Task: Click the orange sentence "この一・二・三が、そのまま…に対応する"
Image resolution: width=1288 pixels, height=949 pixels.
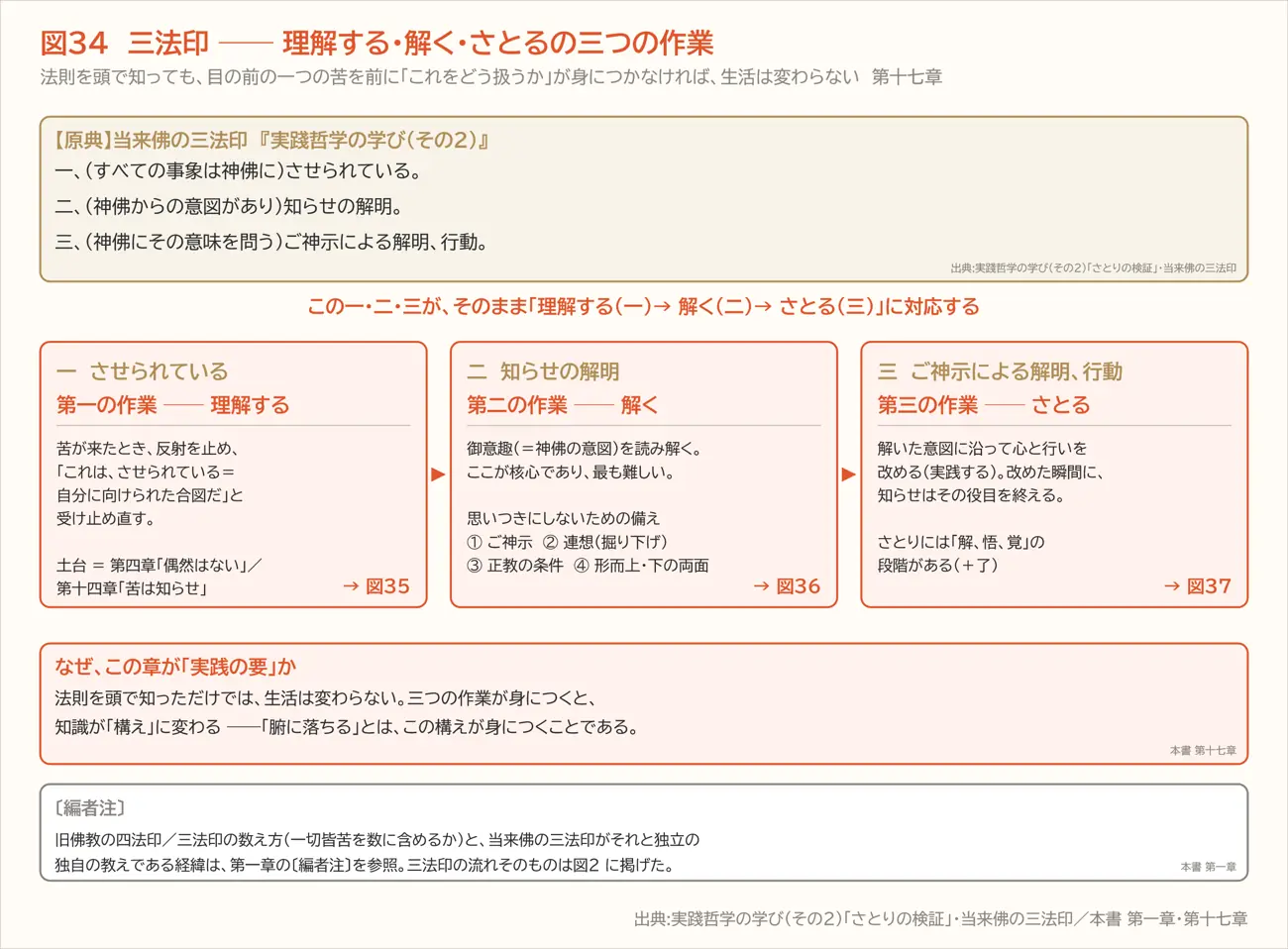Action: coord(644,306)
